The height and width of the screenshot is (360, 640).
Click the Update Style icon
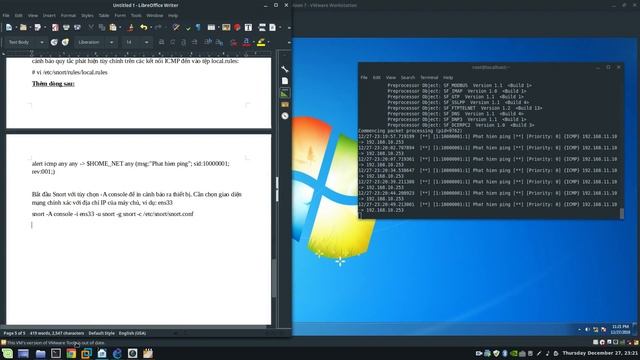[x=54, y=42]
